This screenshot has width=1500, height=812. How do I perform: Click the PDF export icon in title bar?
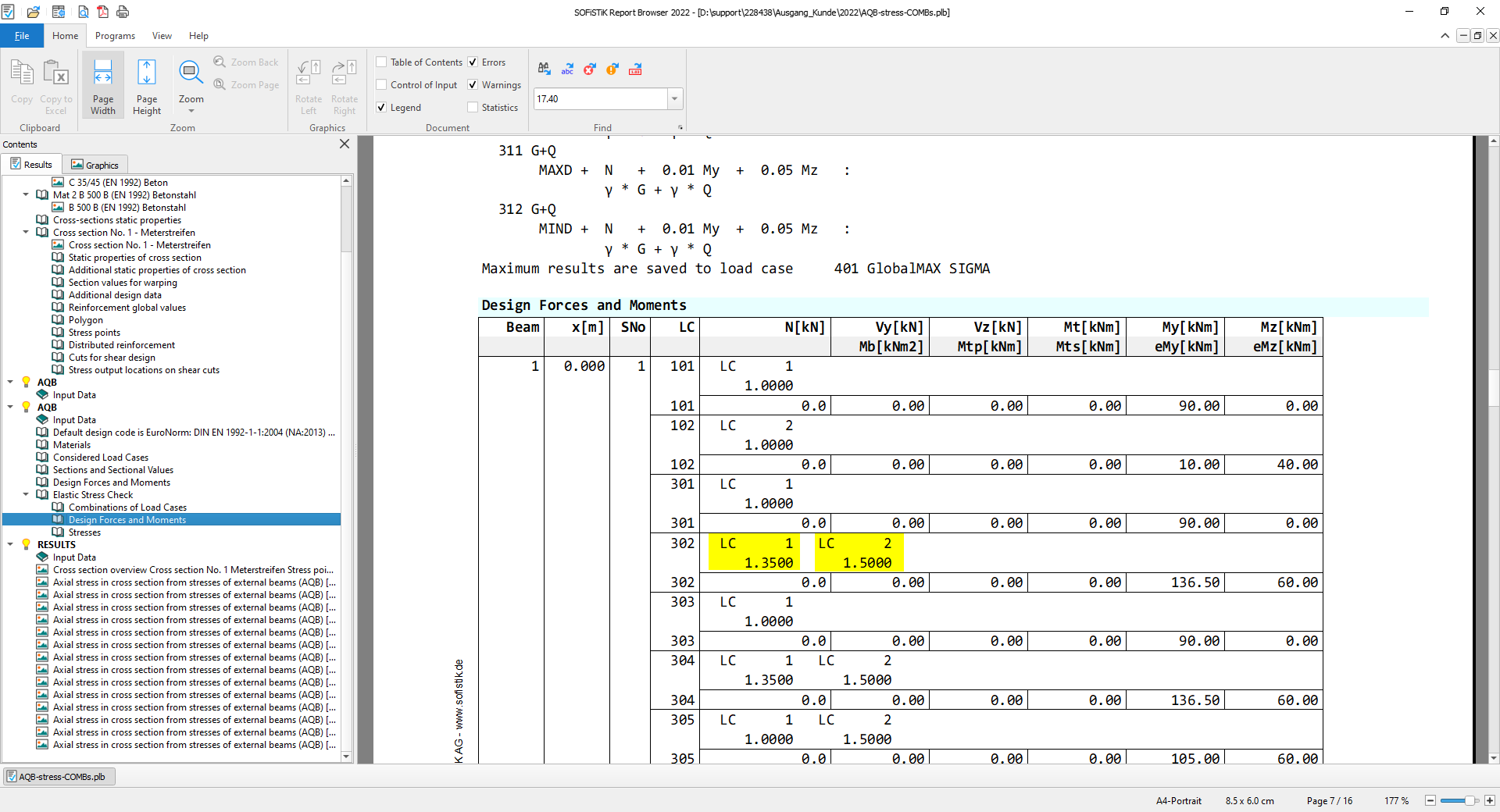(102, 12)
